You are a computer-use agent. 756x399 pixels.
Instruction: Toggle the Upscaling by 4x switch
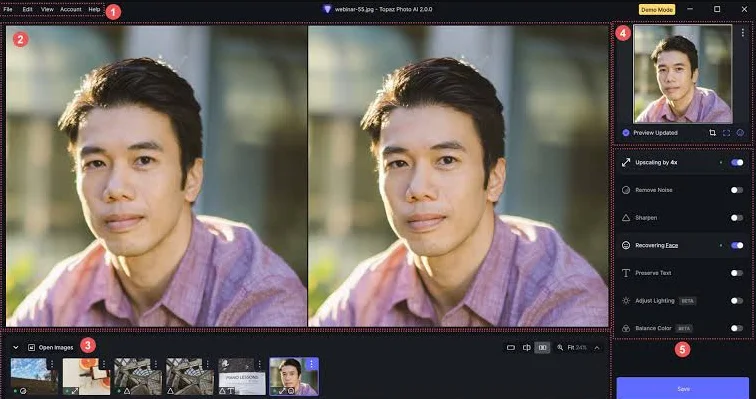(737, 162)
